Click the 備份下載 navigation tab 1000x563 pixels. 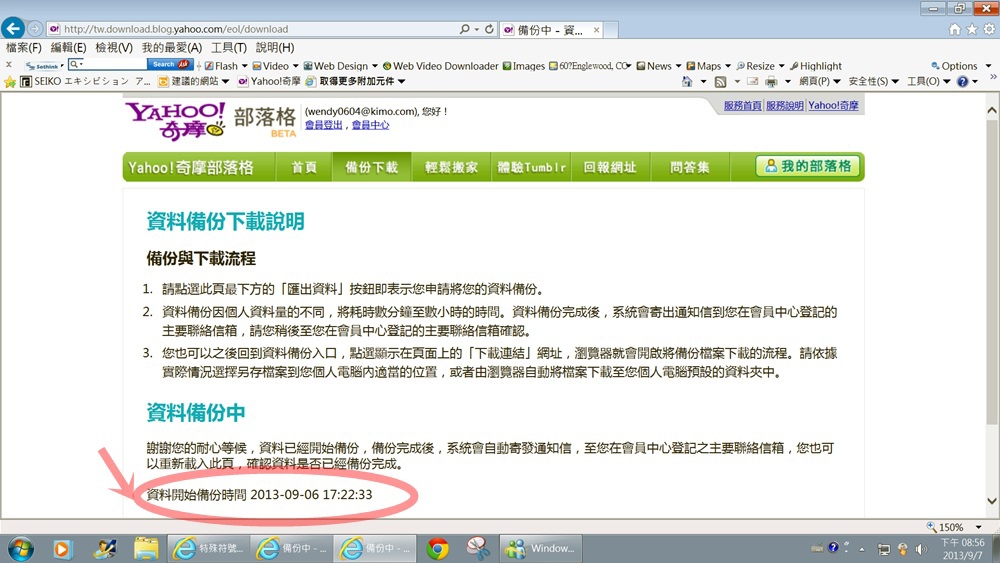point(371,167)
